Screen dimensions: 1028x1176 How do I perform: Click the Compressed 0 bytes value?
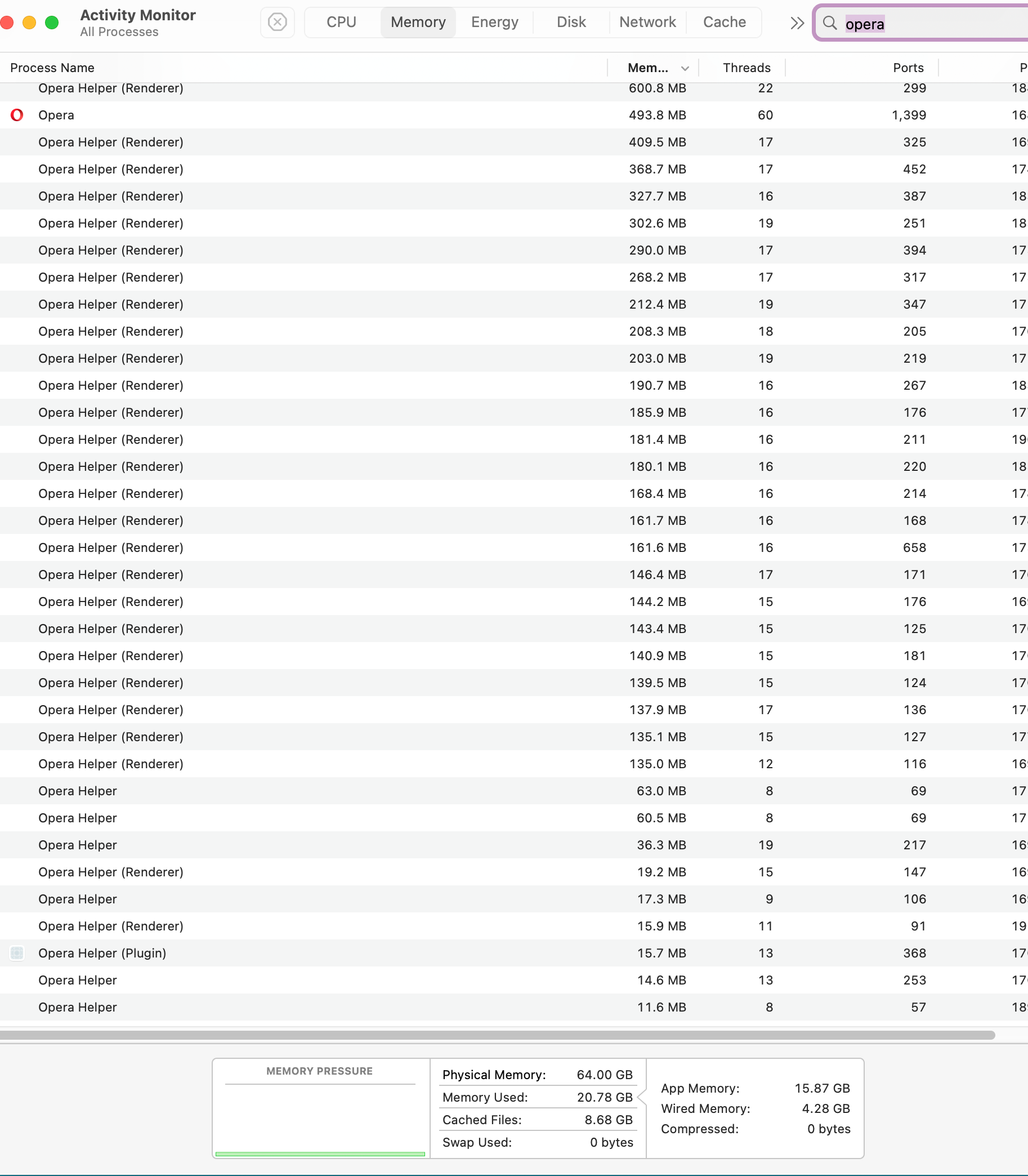tap(829, 1129)
